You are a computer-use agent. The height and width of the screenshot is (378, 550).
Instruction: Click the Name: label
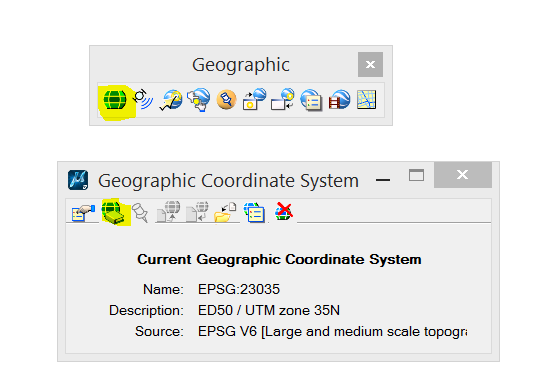pos(163,289)
